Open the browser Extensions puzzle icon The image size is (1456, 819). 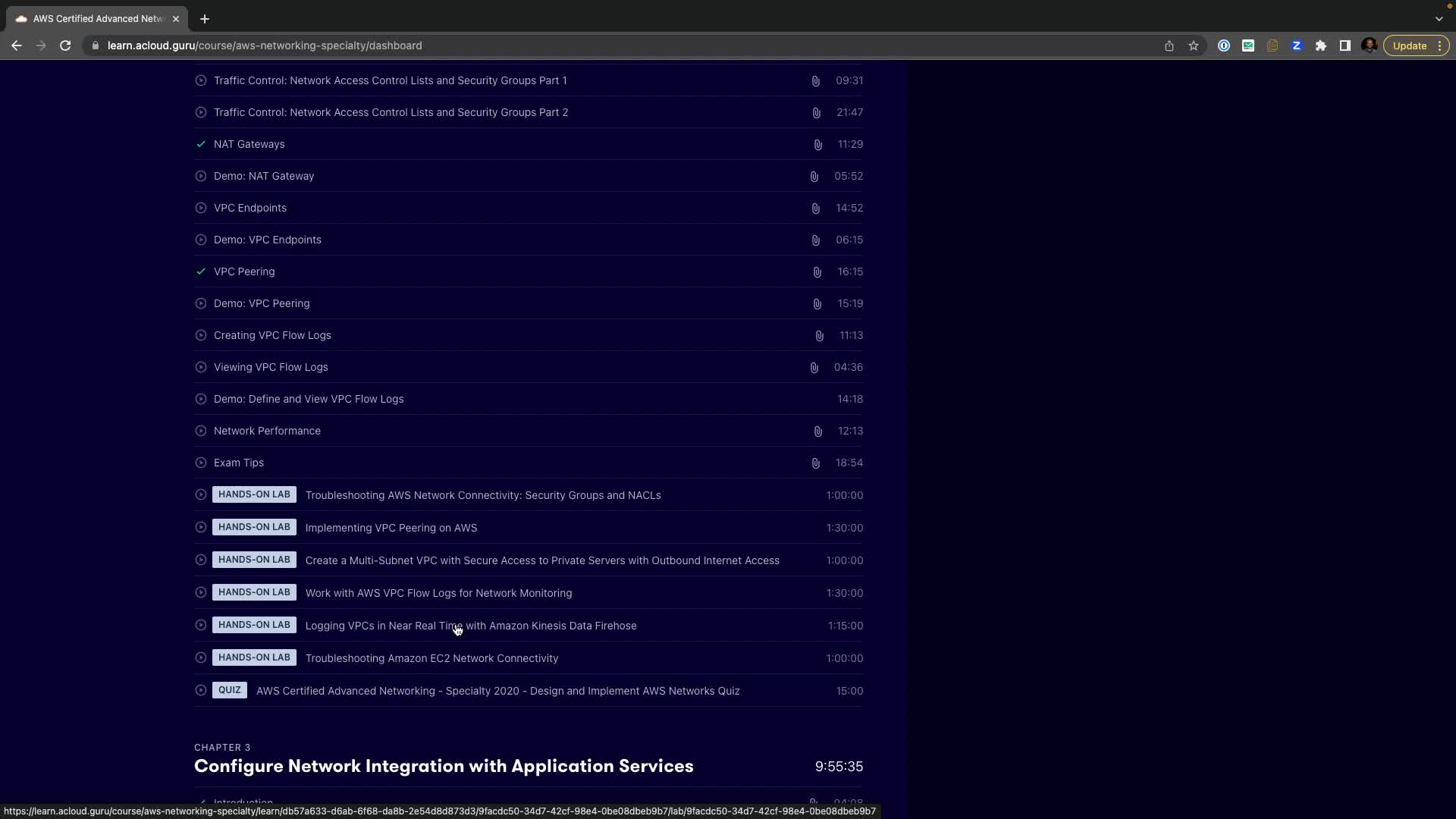1320,45
